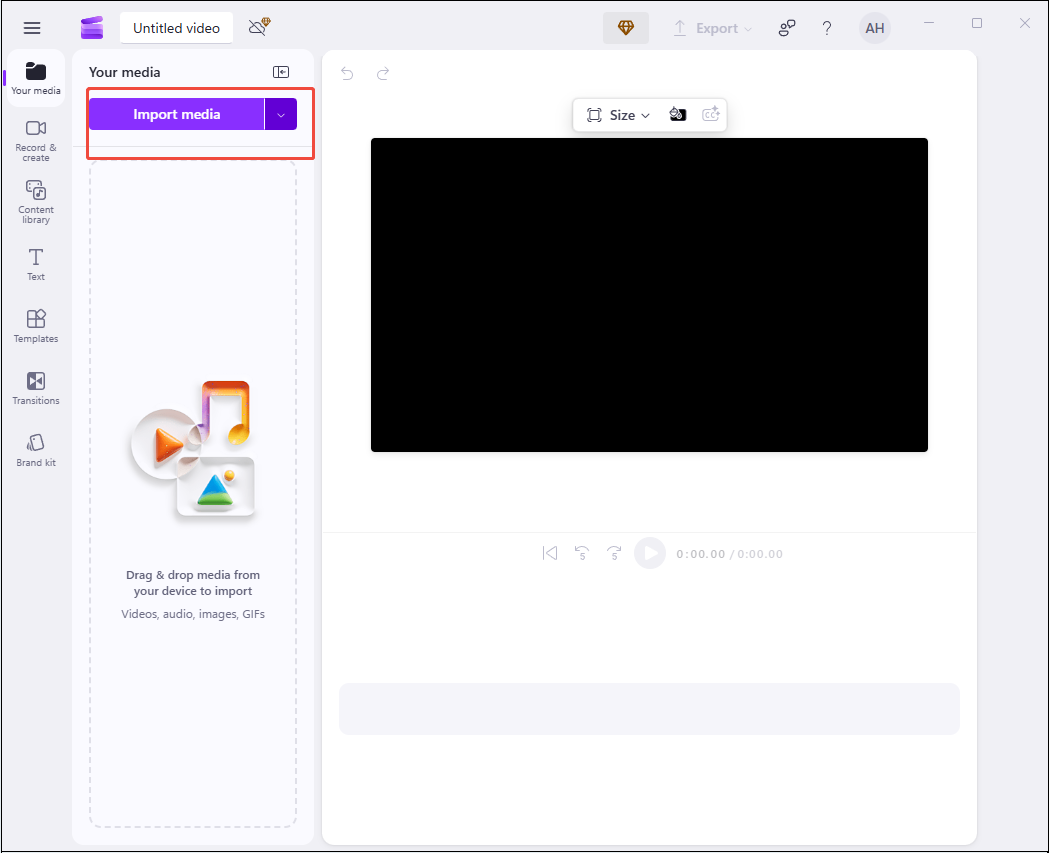Expand the Import media chevron
The height and width of the screenshot is (853, 1049).
(281, 114)
